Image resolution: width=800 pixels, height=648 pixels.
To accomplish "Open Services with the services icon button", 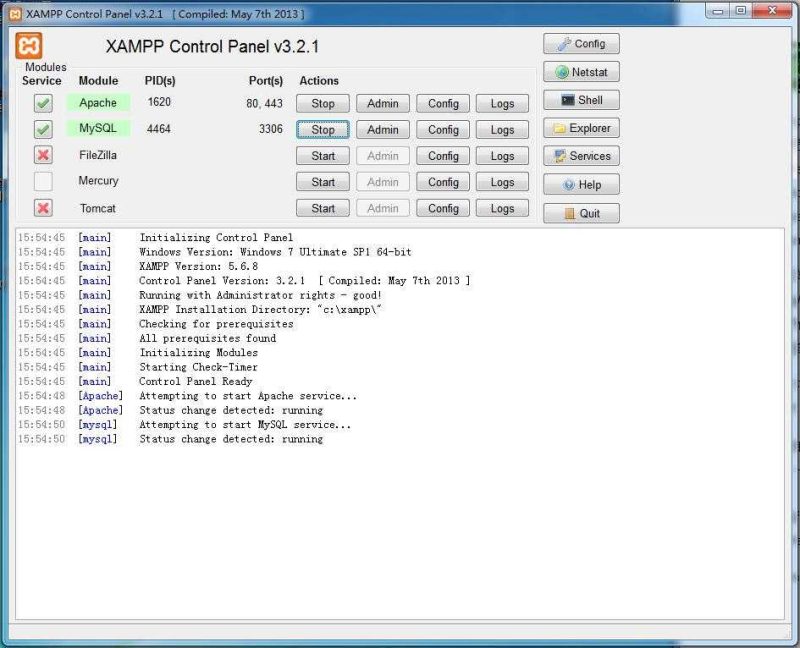I will point(581,156).
